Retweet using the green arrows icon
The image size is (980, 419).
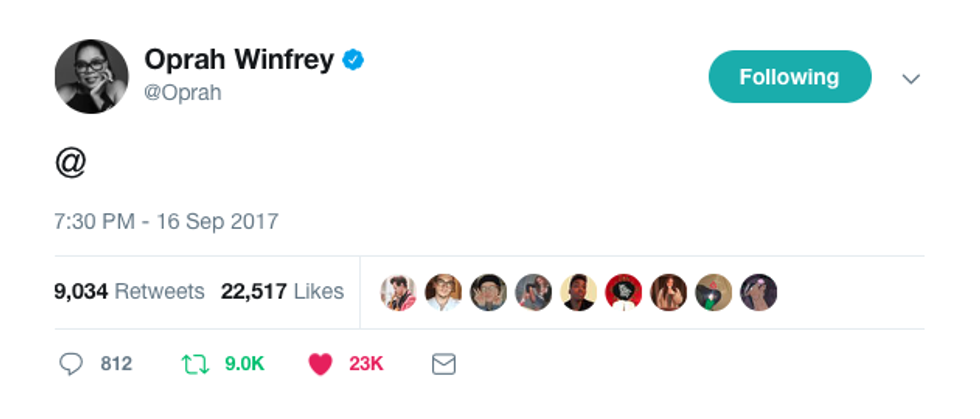click(194, 364)
